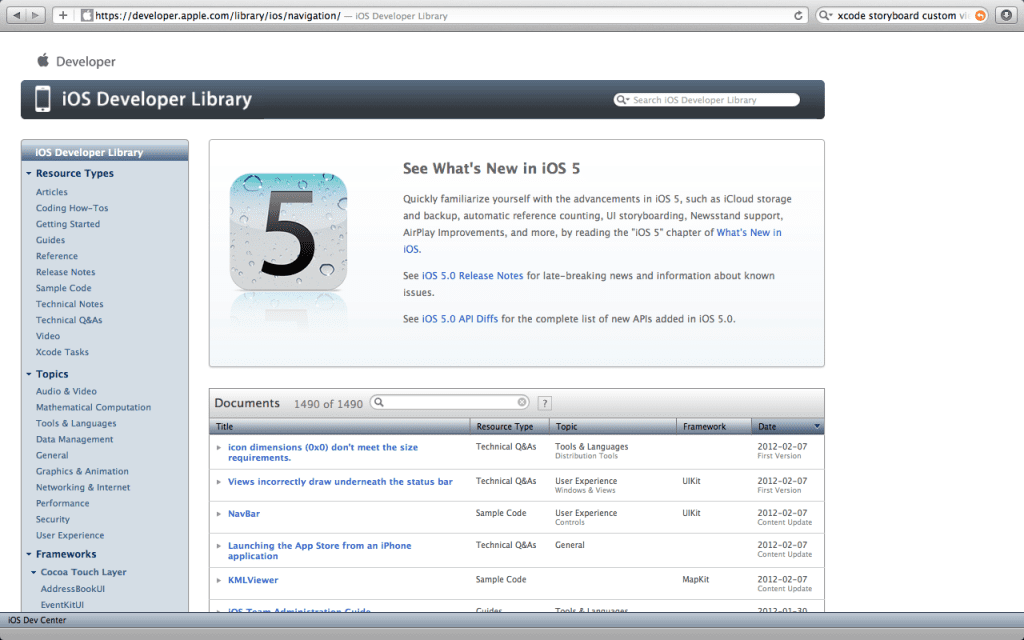The width and height of the screenshot is (1024, 640).
Task: Collapse the Cocoa Touch Layer tree
Action: tap(36, 570)
